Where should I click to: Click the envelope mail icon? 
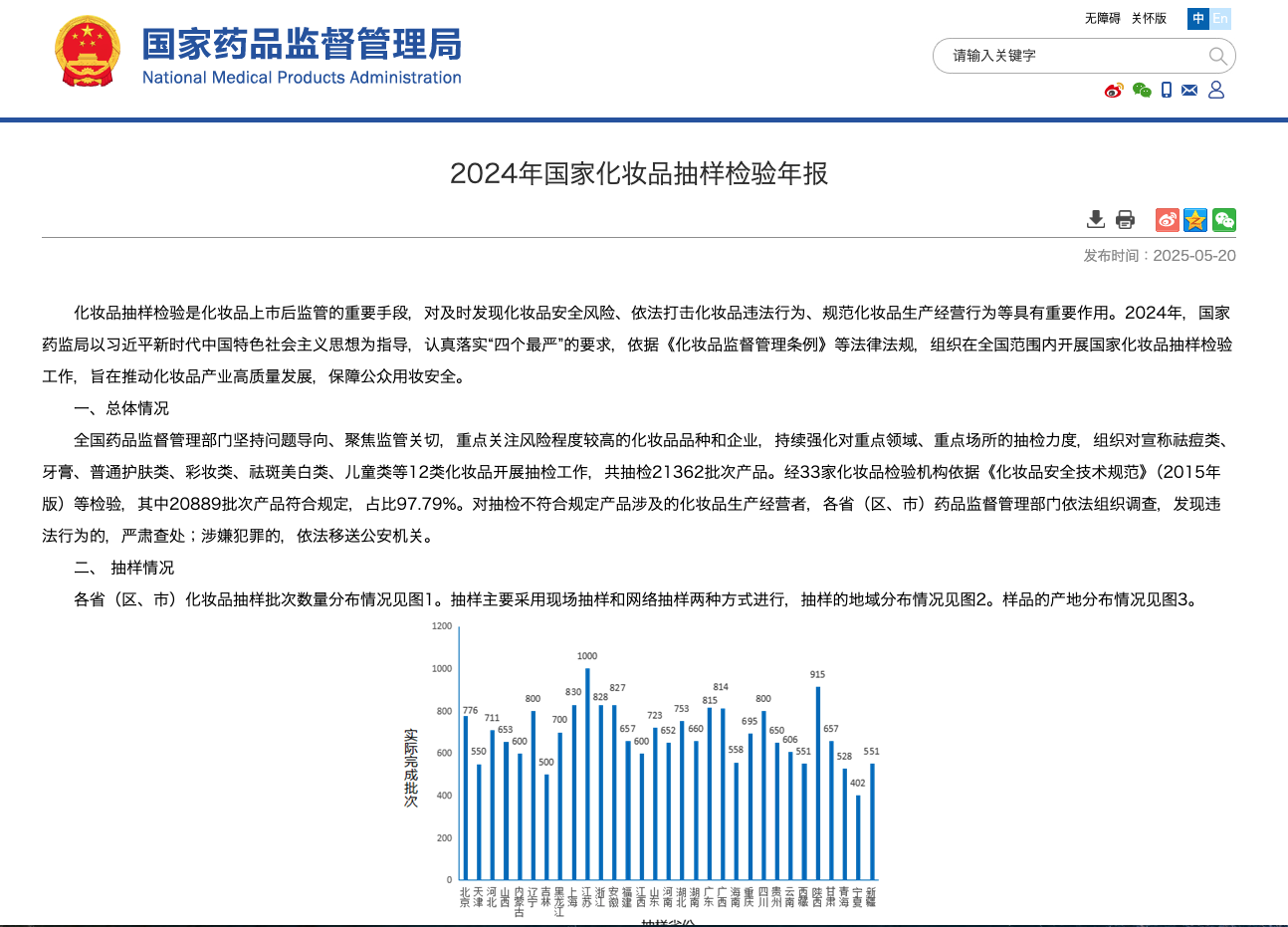(1189, 91)
